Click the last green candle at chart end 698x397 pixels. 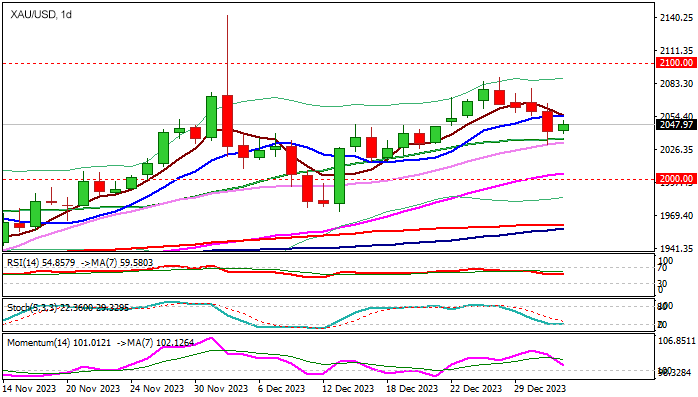564,127
